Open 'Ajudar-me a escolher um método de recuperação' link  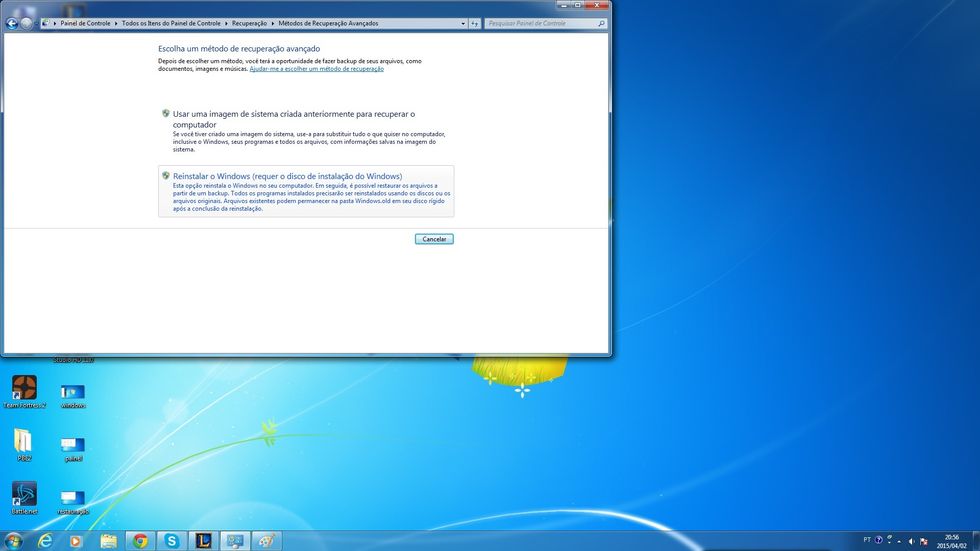point(316,69)
